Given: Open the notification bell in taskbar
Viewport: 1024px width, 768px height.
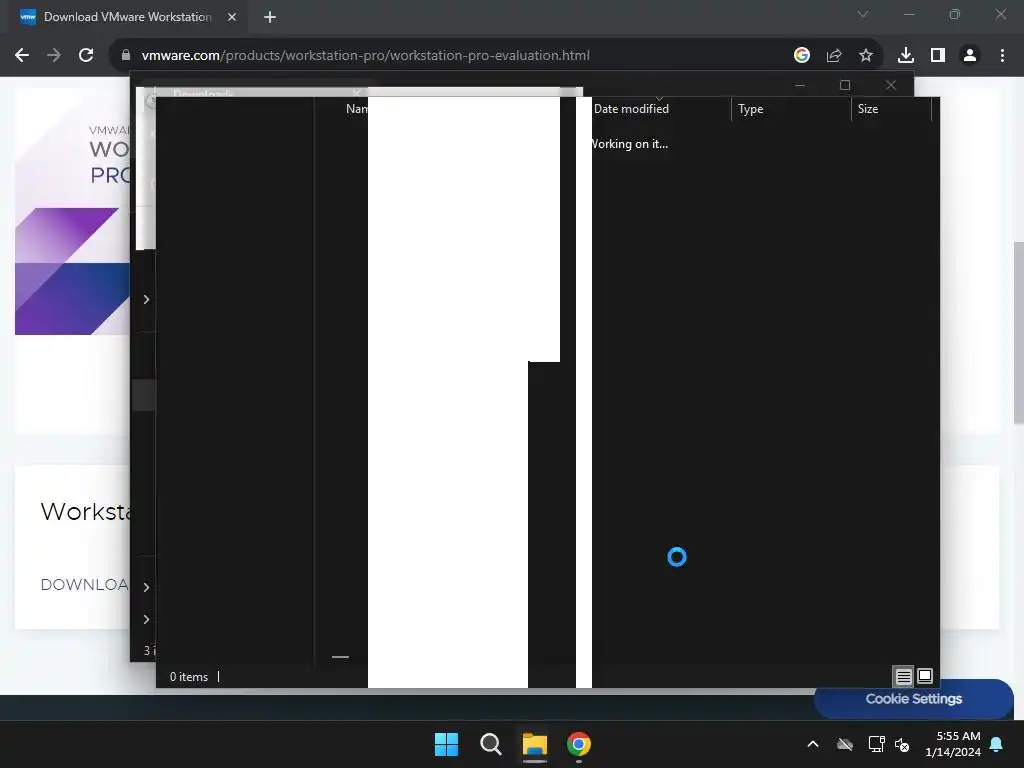Looking at the screenshot, I should (997, 744).
